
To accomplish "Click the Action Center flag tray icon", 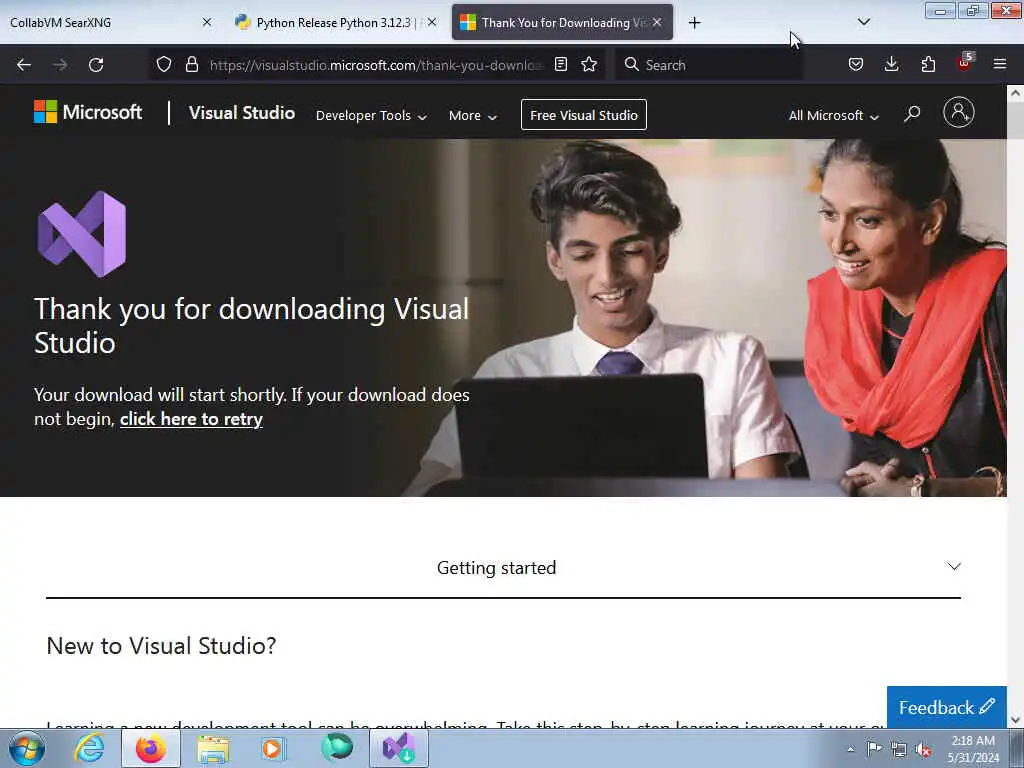I will coord(874,749).
